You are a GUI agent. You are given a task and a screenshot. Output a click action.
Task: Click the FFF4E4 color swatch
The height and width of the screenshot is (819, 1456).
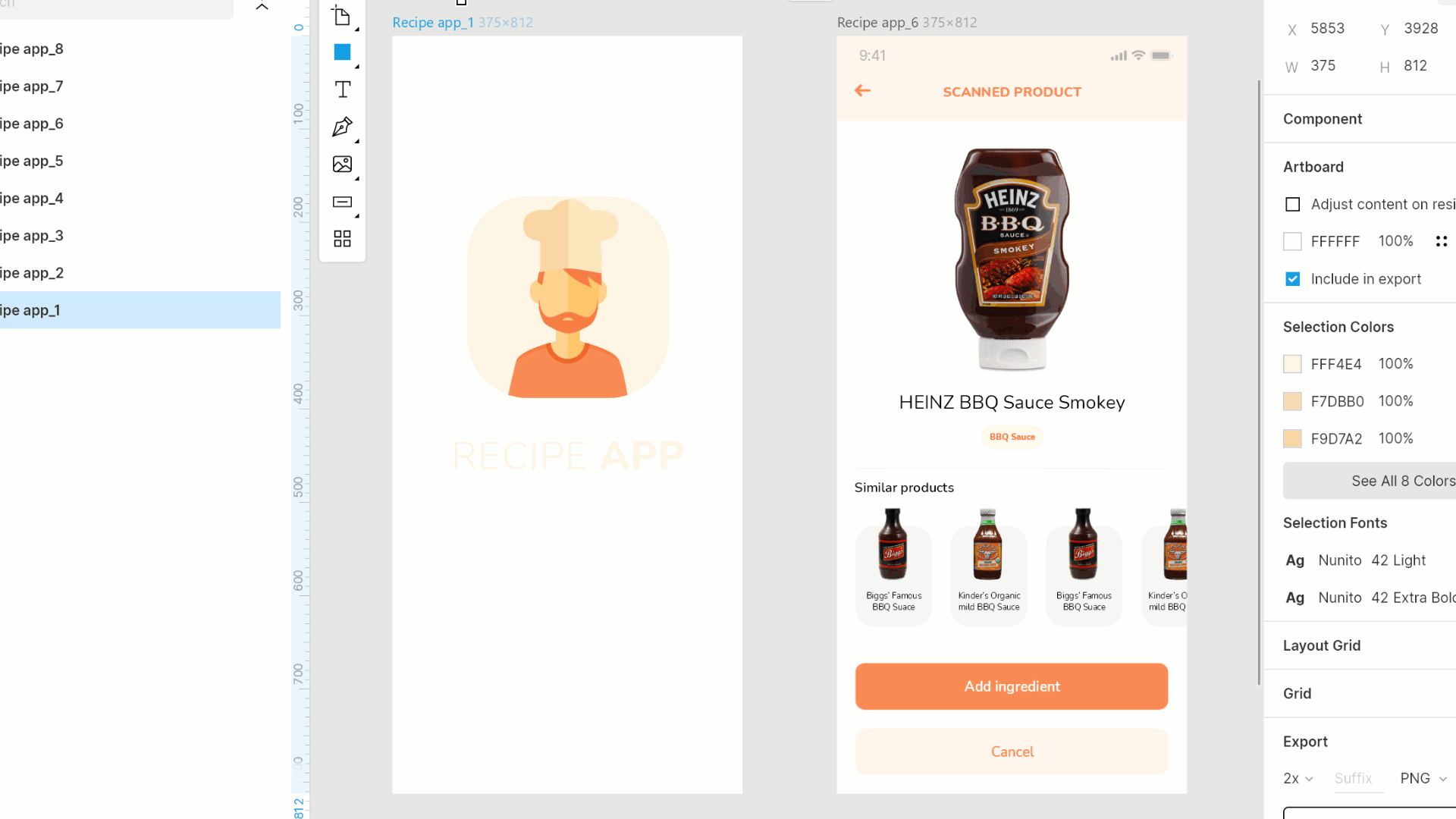(1292, 364)
